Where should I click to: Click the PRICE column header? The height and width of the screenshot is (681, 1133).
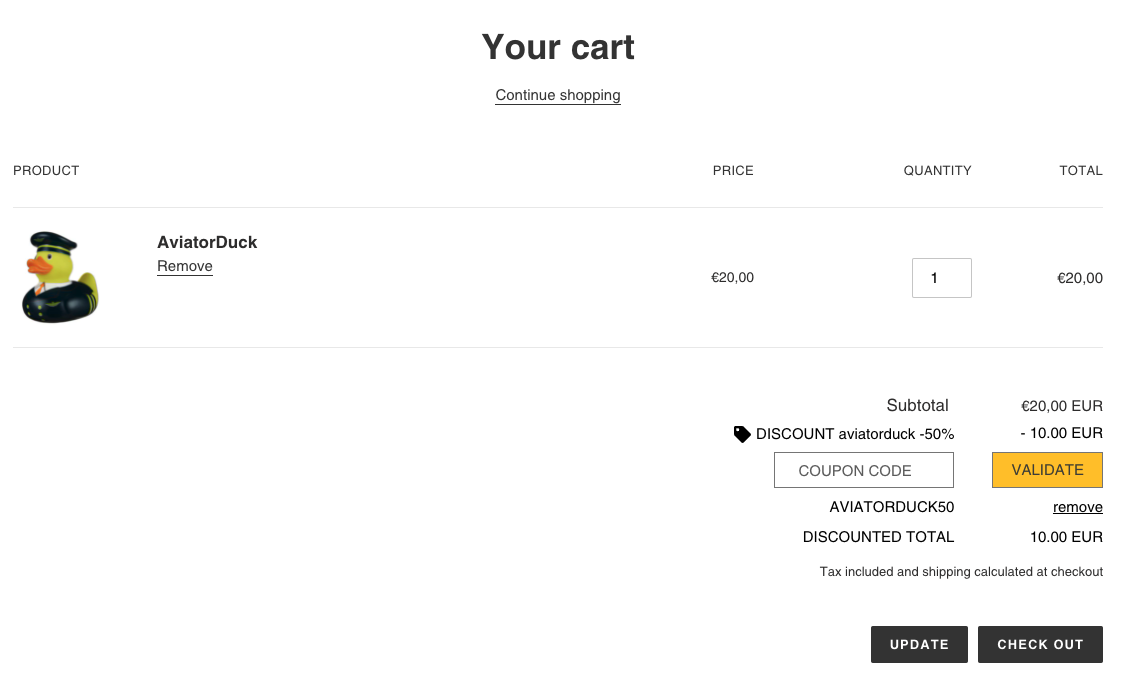tap(733, 171)
